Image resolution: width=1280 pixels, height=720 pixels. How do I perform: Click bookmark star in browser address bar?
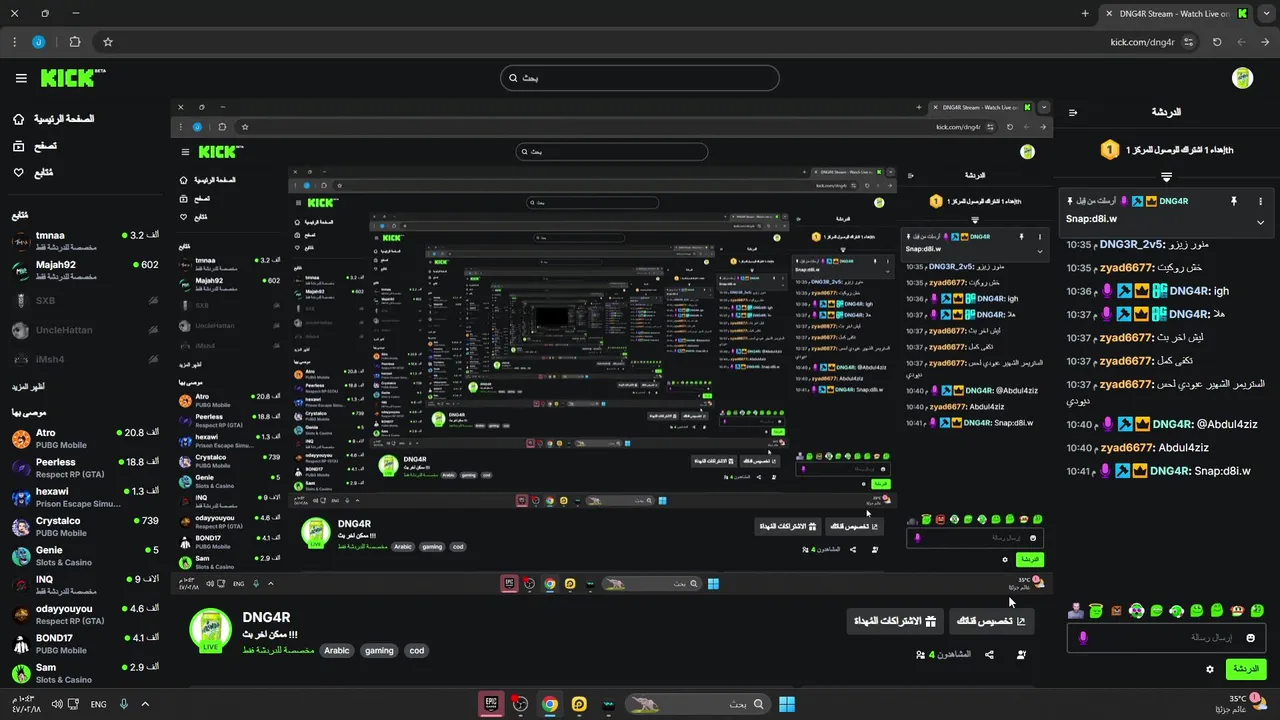click(108, 42)
